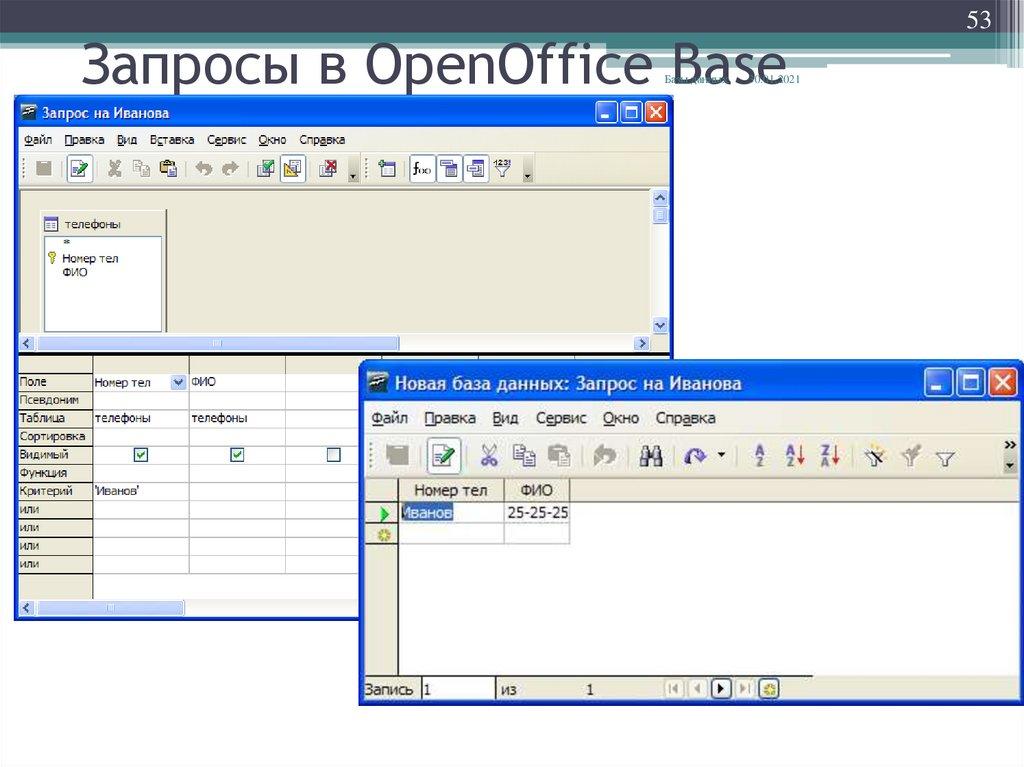Click the next record navigation button
Image resolution: width=1024 pixels, height=767 pixels.
[x=720, y=687]
